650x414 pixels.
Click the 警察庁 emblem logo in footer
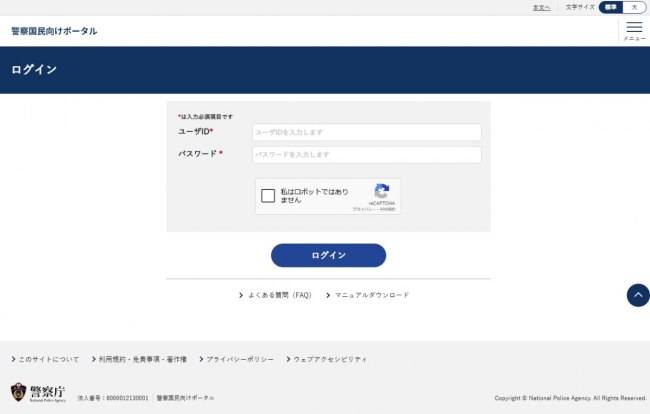pos(19,392)
